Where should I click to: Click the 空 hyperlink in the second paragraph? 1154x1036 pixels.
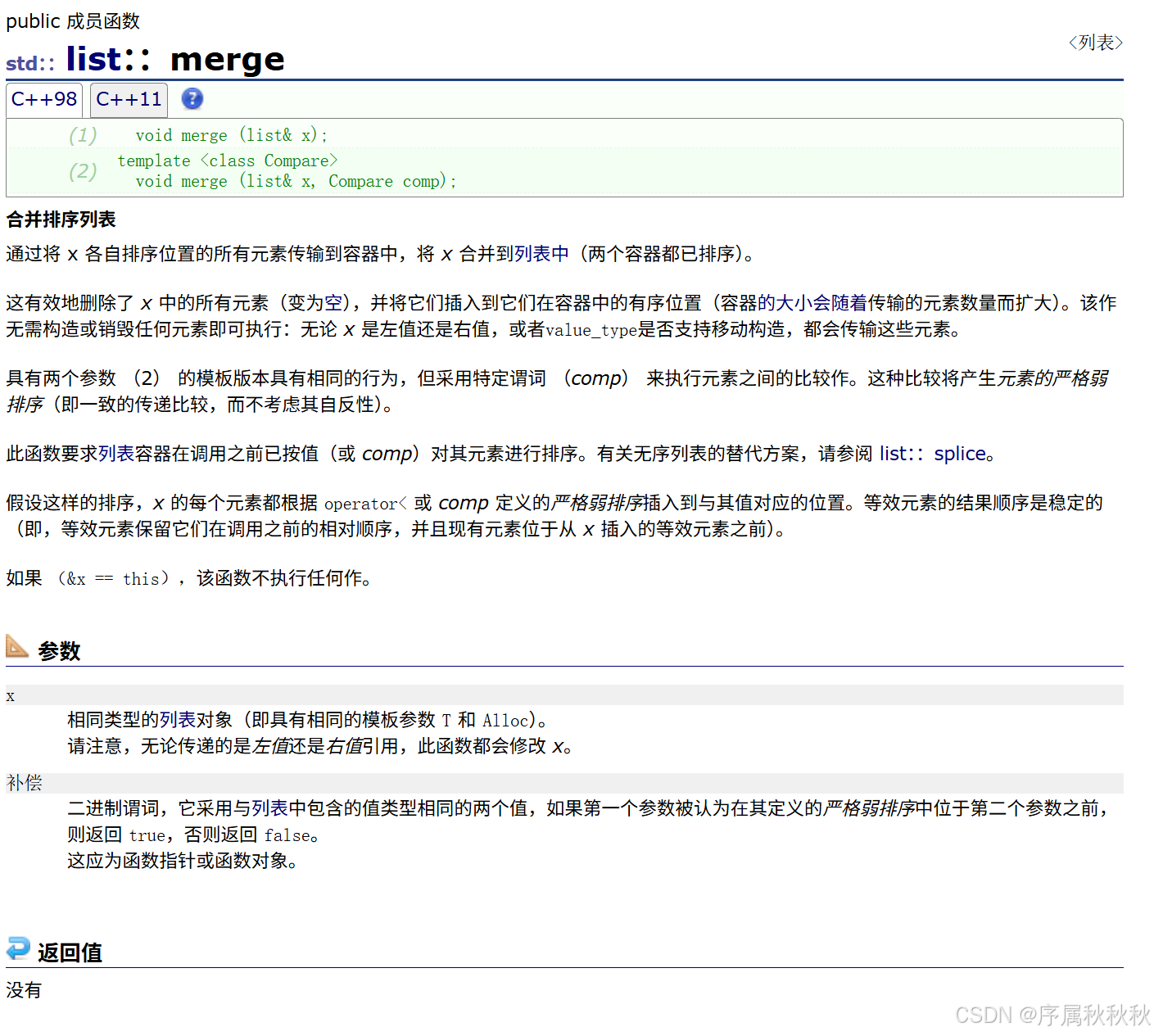point(333,302)
